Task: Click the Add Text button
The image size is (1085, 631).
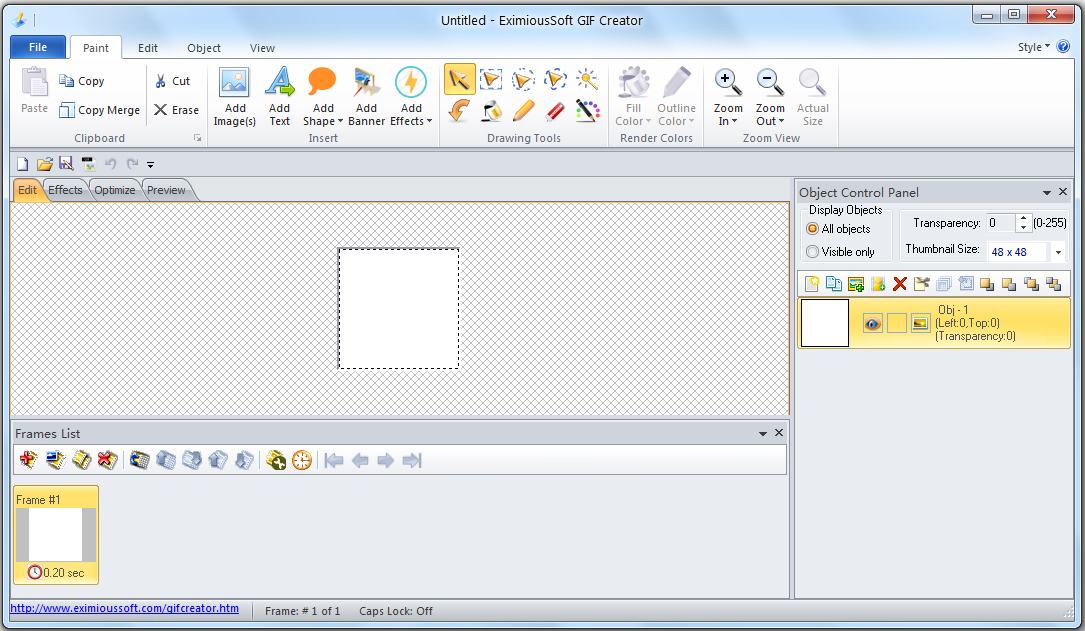Action: pos(280,97)
